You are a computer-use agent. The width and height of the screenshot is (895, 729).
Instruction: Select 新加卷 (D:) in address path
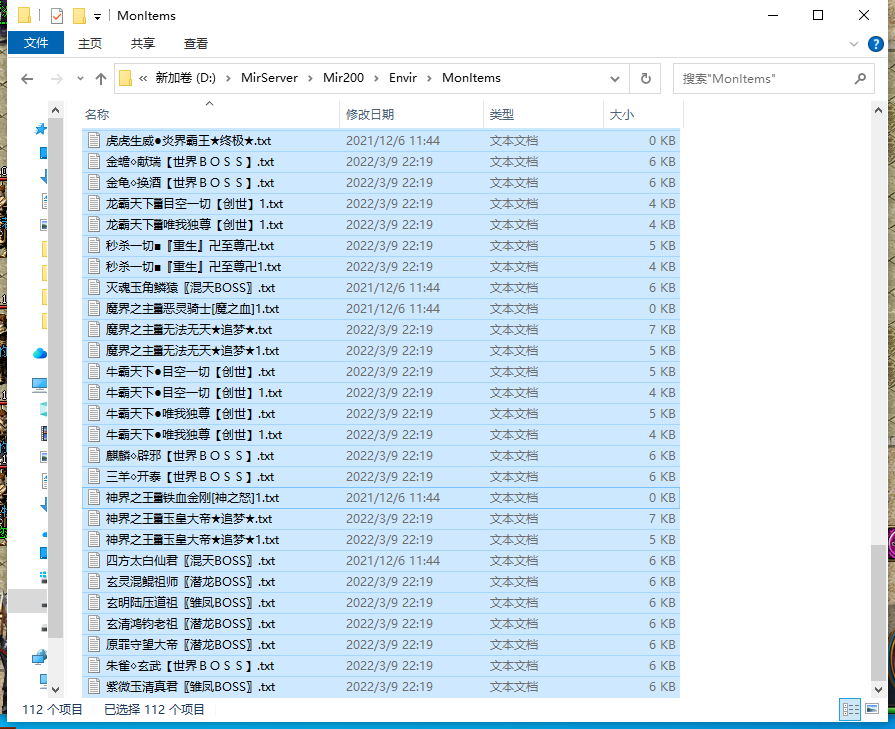(x=186, y=78)
